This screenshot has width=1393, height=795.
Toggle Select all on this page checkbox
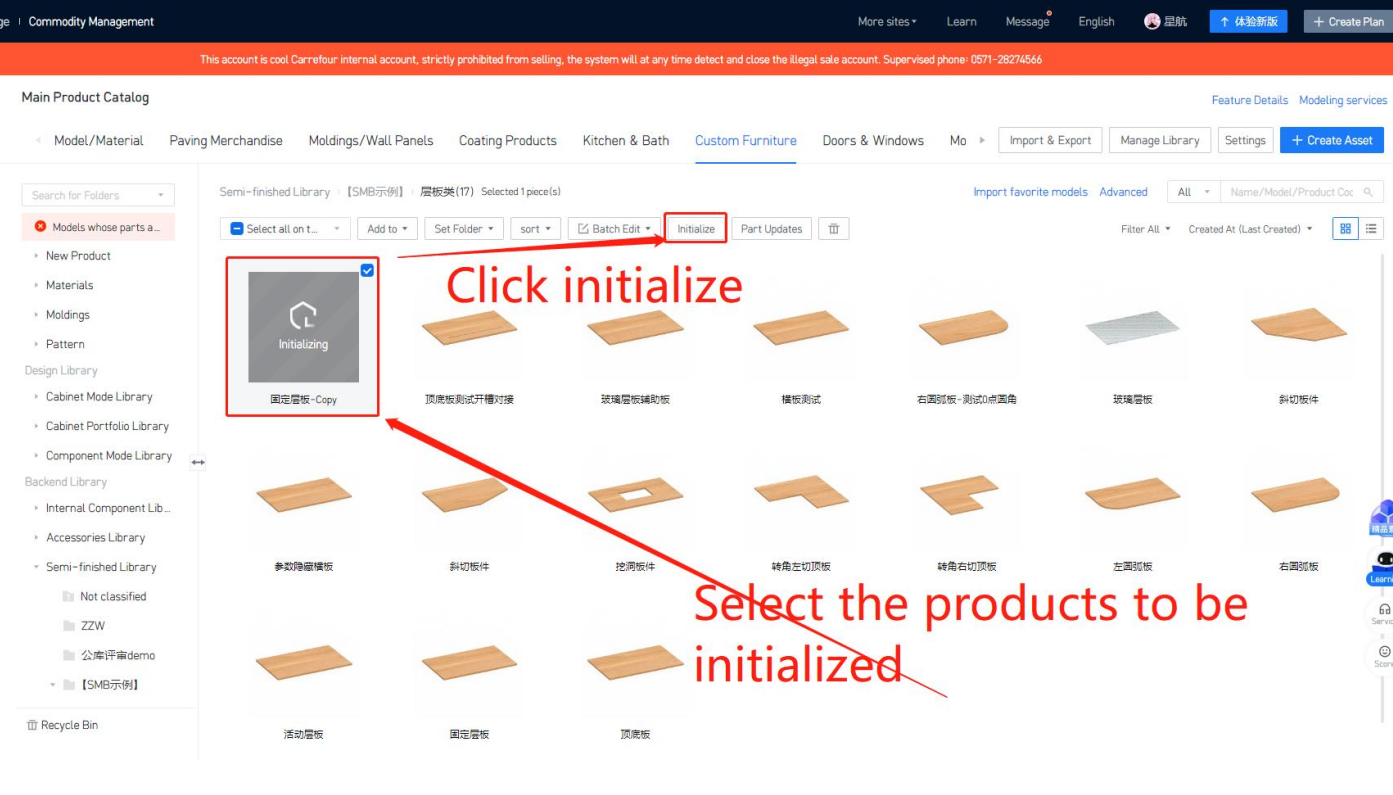tap(237, 229)
